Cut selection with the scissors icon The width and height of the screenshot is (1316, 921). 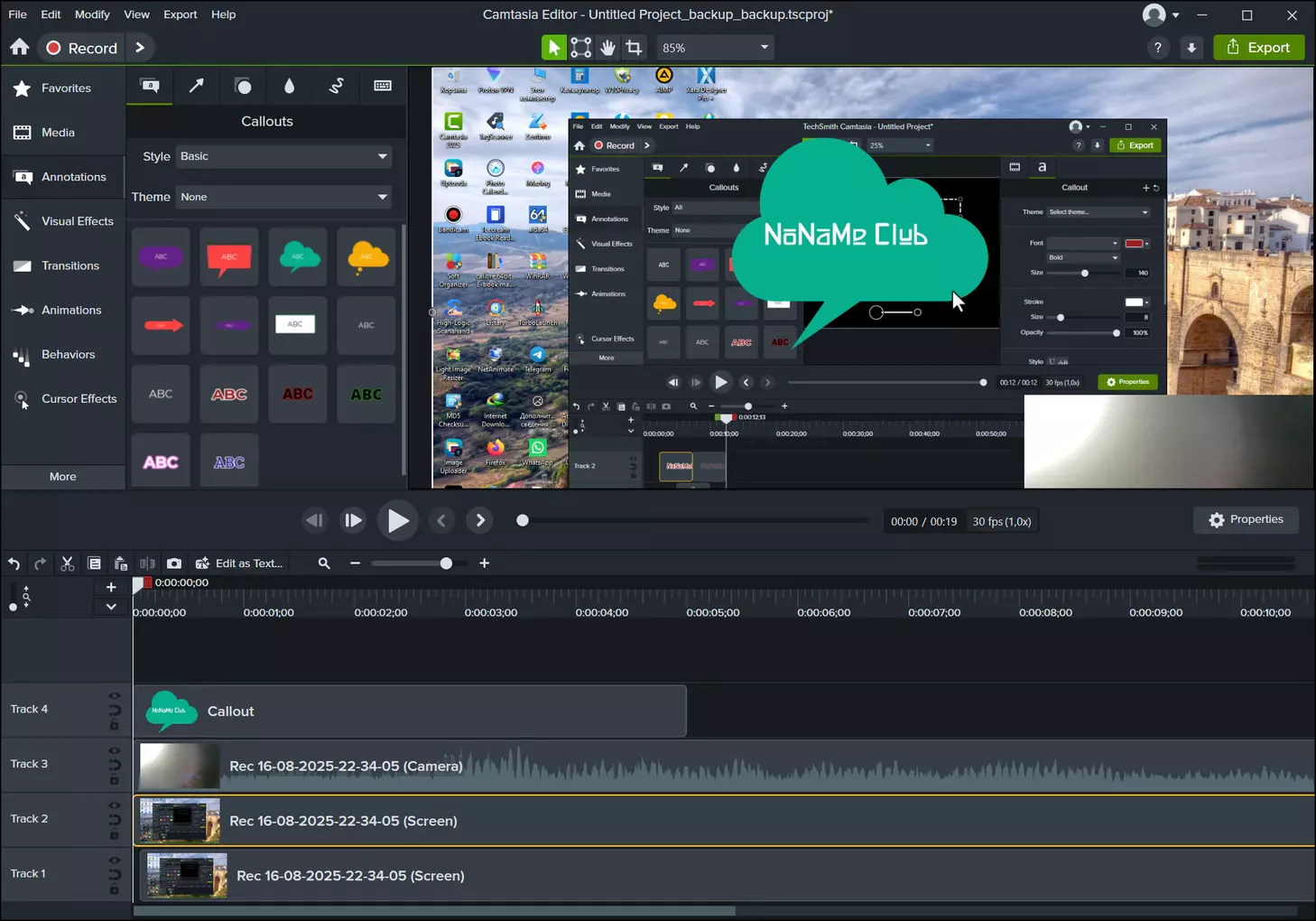[x=67, y=563]
